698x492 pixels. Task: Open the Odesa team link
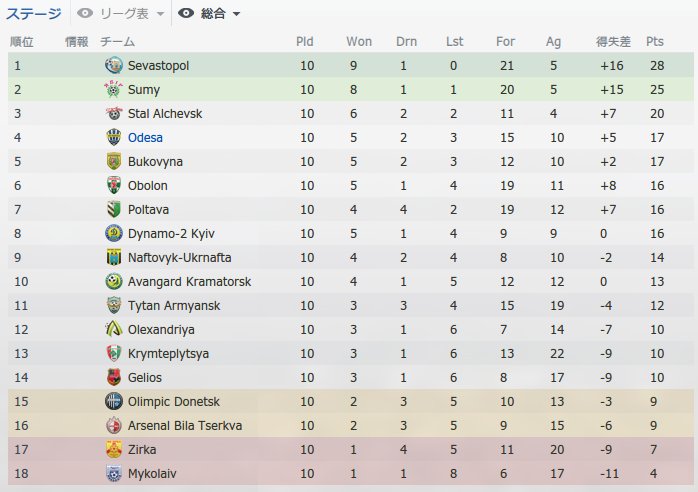pyautogui.click(x=145, y=138)
